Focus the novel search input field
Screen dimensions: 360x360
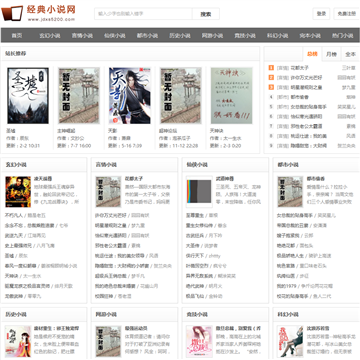click(143, 14)
